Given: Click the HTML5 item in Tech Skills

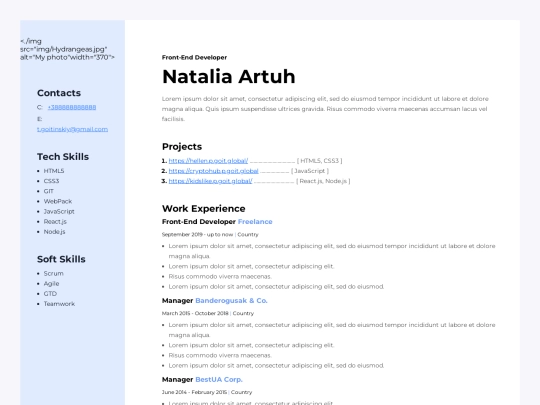Looking at the screenshot, I should pyautogui.click(x=54, y=171).
